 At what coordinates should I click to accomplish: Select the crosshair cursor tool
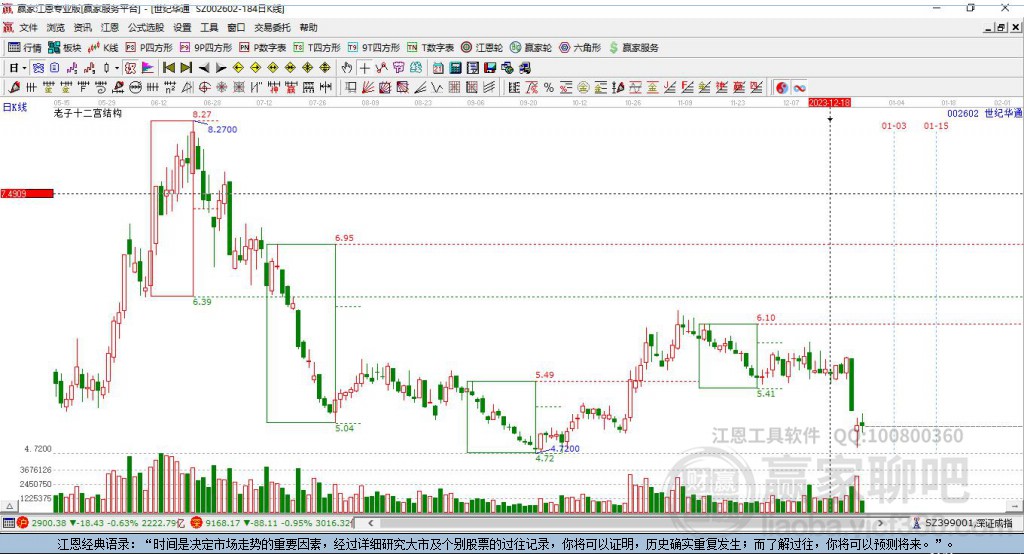(364, 68)
